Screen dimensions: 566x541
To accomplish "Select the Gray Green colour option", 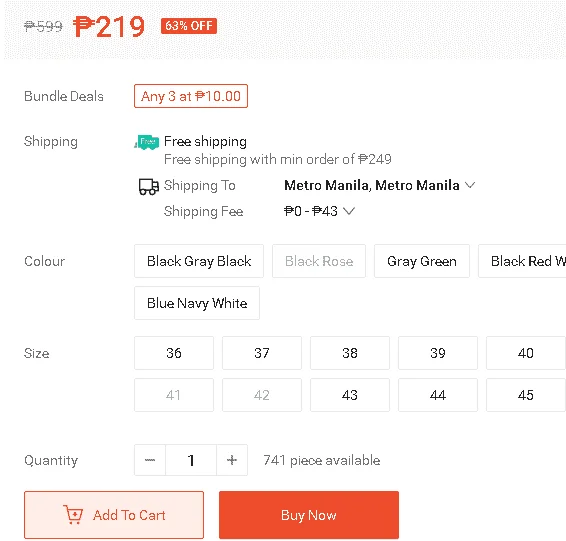I will coord(422,261).
